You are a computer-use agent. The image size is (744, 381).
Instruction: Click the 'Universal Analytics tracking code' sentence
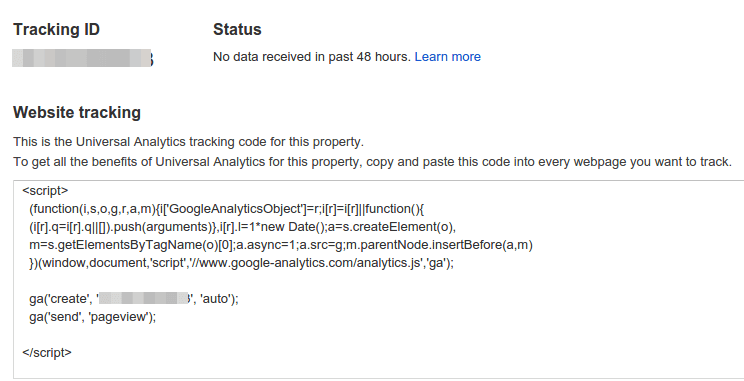188,142
